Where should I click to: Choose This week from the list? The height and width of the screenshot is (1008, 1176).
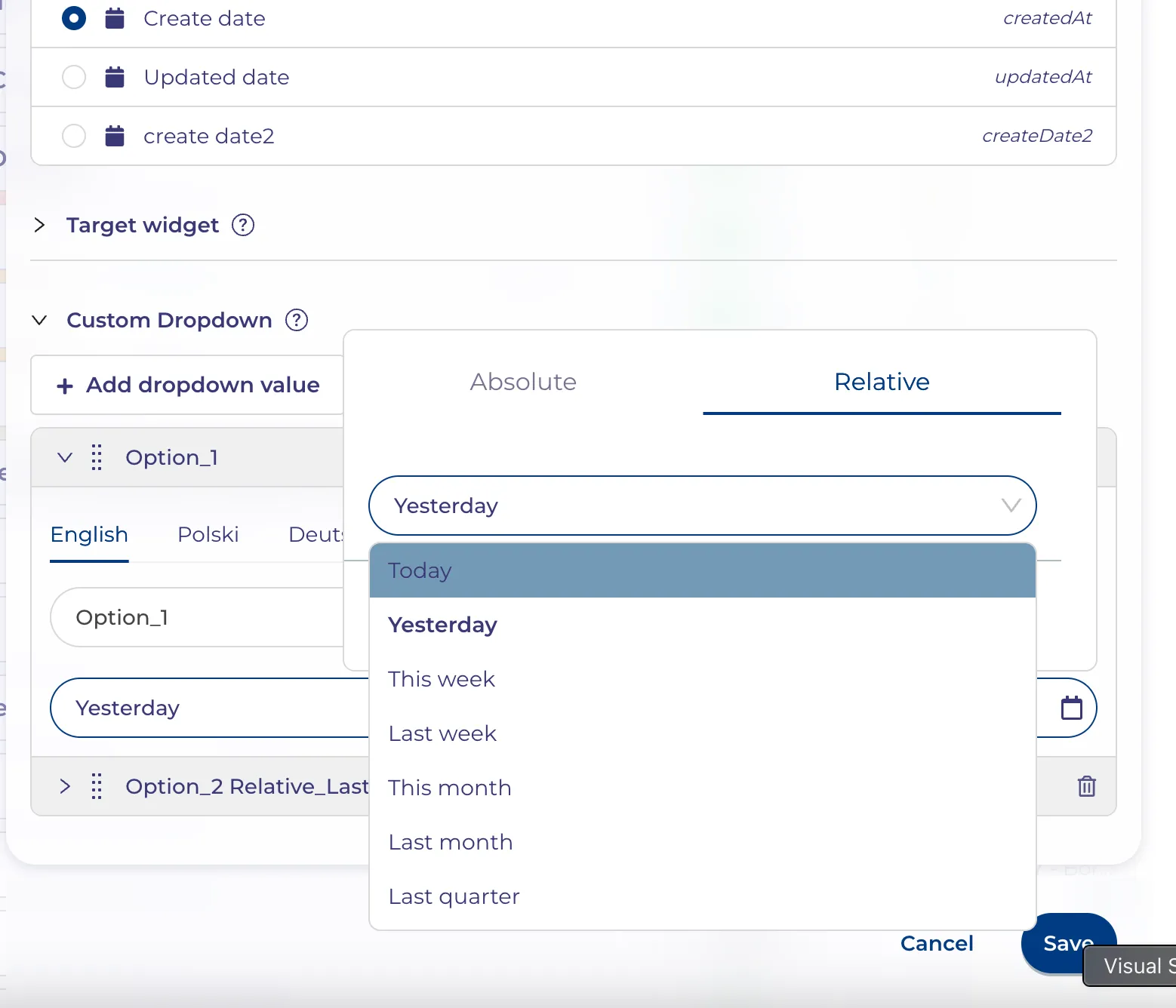coord(703,679)
